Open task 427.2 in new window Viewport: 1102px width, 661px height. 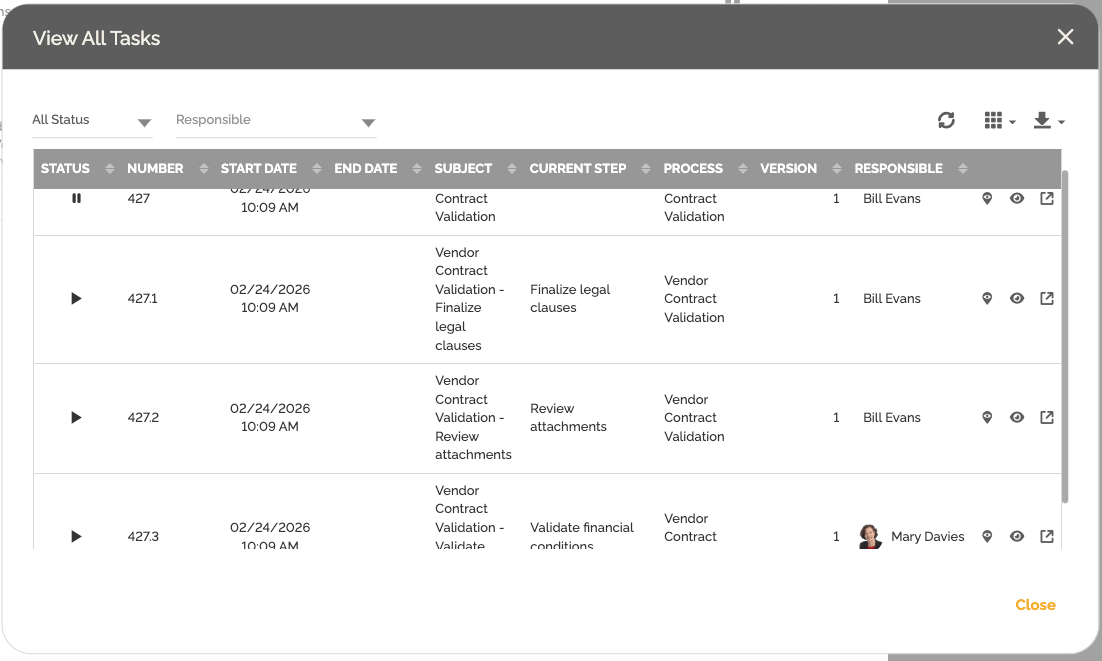1047,418
